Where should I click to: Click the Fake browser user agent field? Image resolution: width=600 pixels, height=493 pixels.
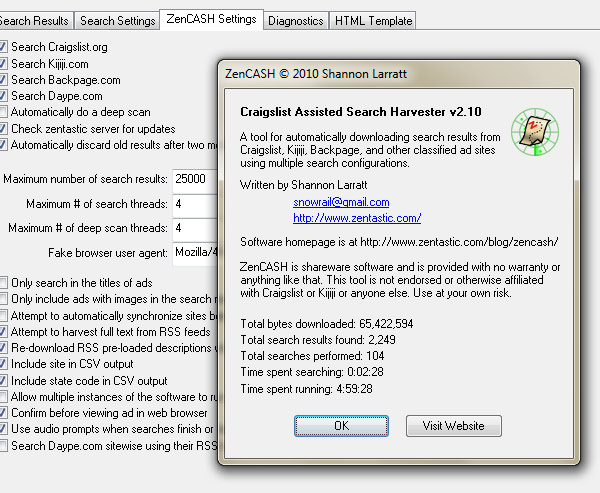click(x=195, y=253)
